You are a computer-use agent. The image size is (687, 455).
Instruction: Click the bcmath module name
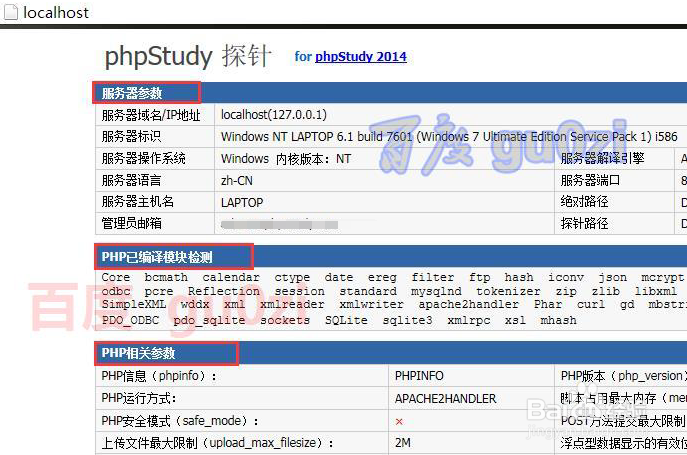[x=166, y=277]
